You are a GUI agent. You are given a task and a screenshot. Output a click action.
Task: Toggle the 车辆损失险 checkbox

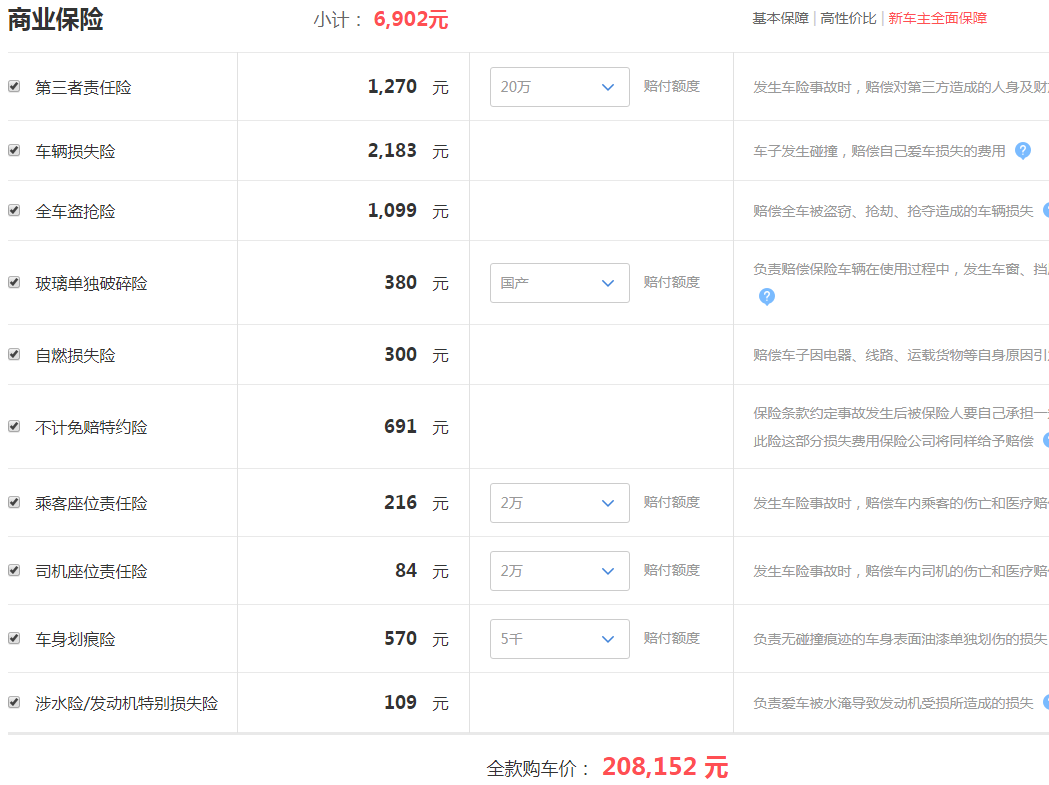click(14, 151)
